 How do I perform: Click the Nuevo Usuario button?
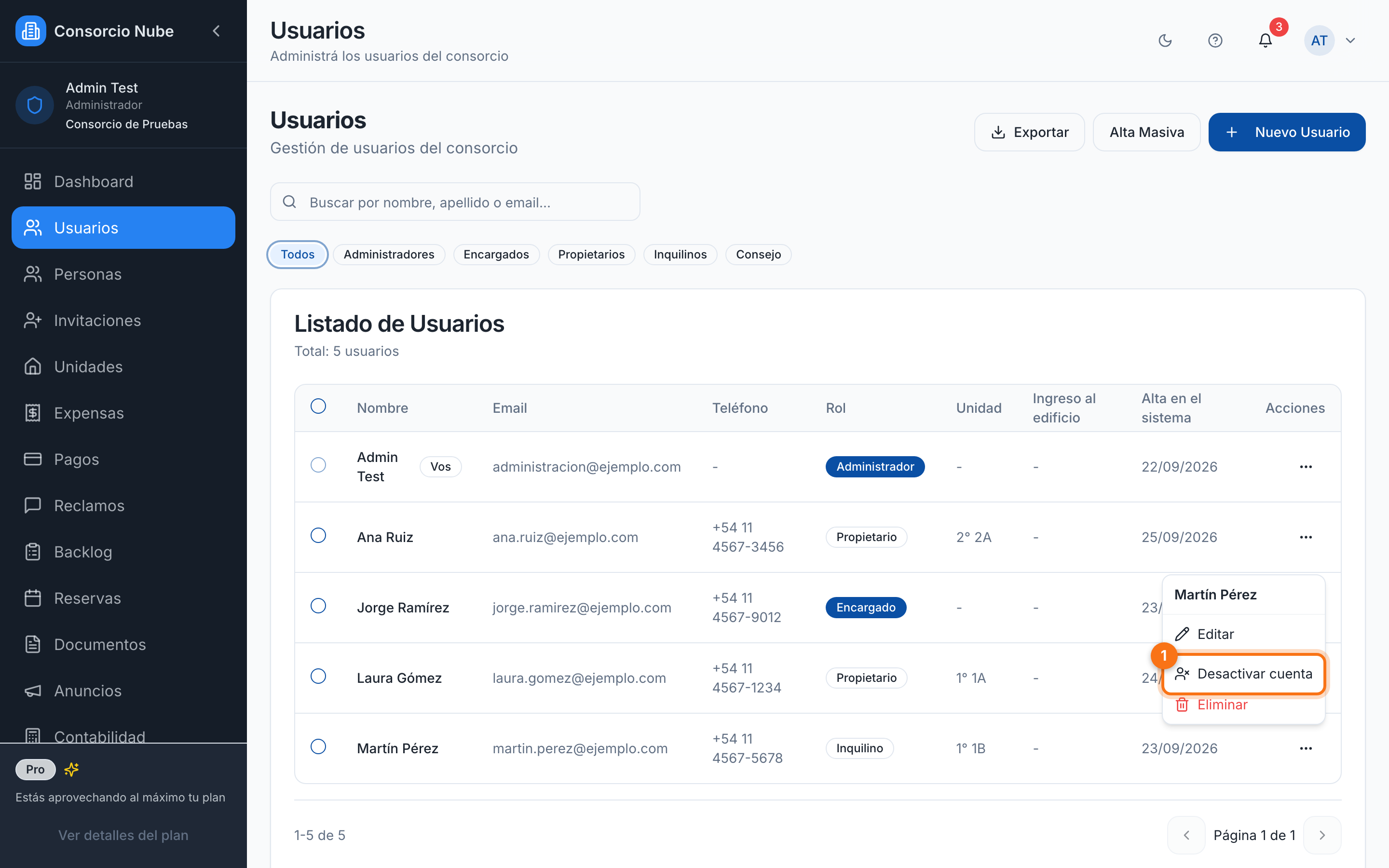pyautogui.click(x=1287, y=132)
